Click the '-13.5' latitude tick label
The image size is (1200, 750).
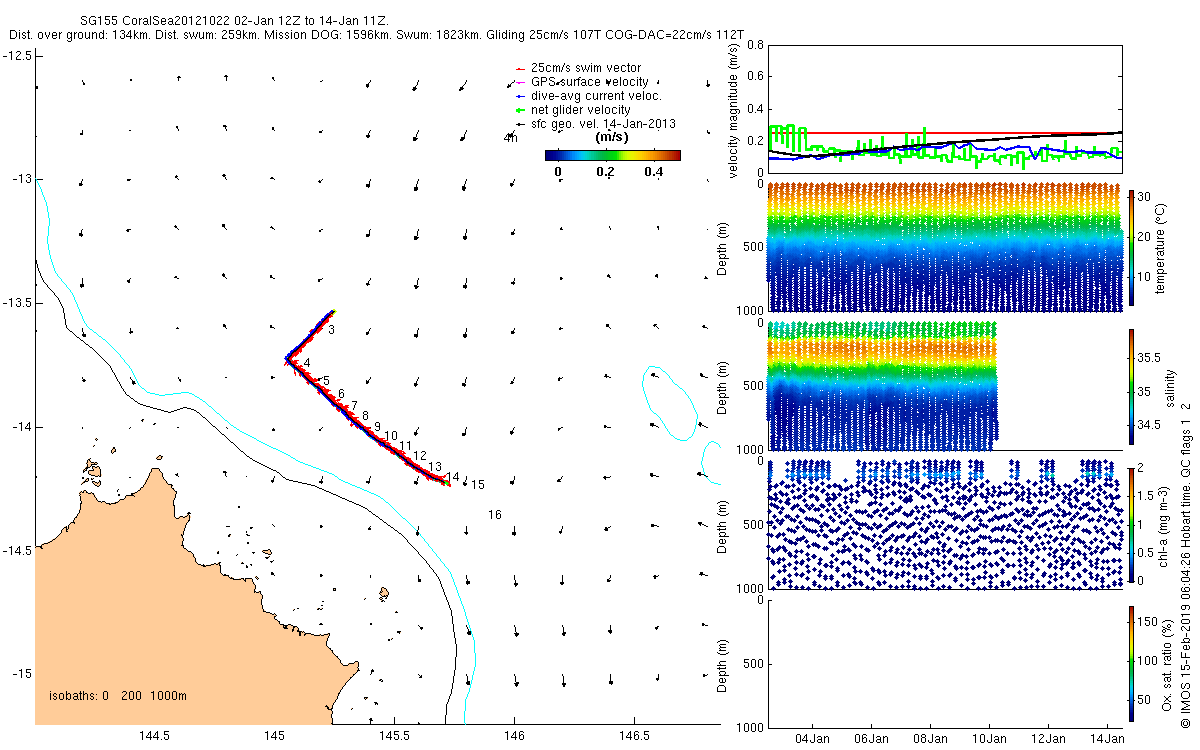[x=16, y=302]
